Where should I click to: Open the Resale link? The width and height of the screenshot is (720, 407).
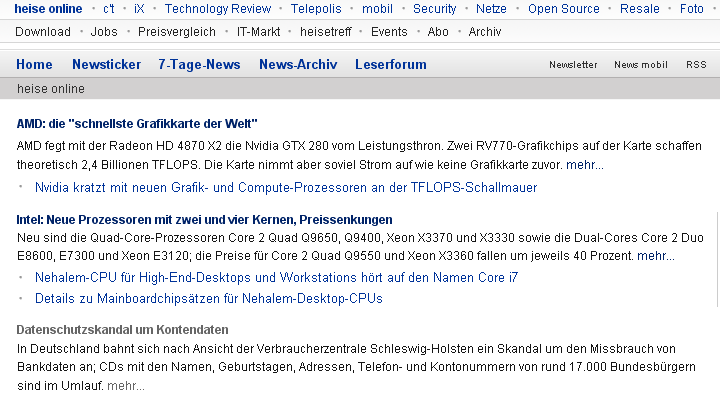[x=640, y=9]
